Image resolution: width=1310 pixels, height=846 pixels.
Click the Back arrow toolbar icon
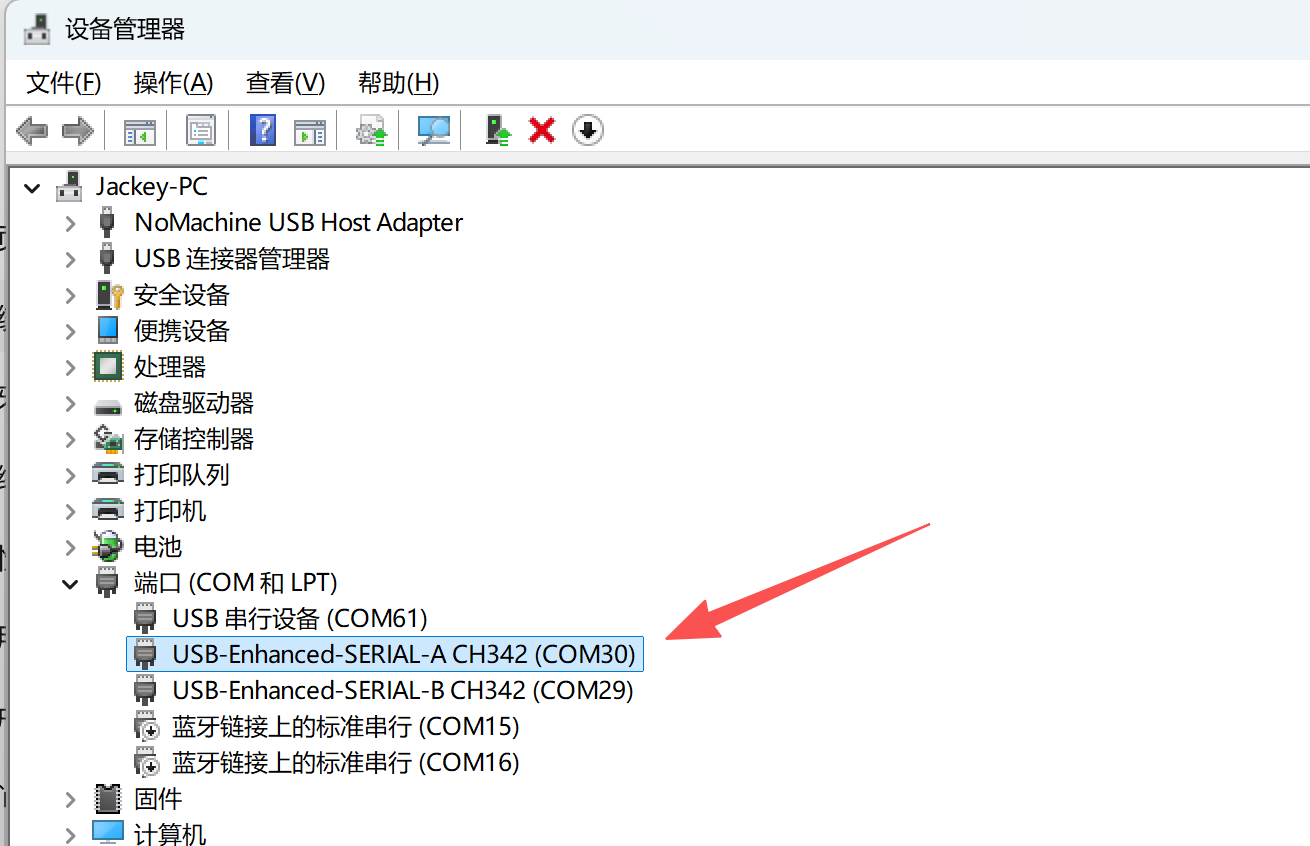pyautogui.click(x=32, y=130)
